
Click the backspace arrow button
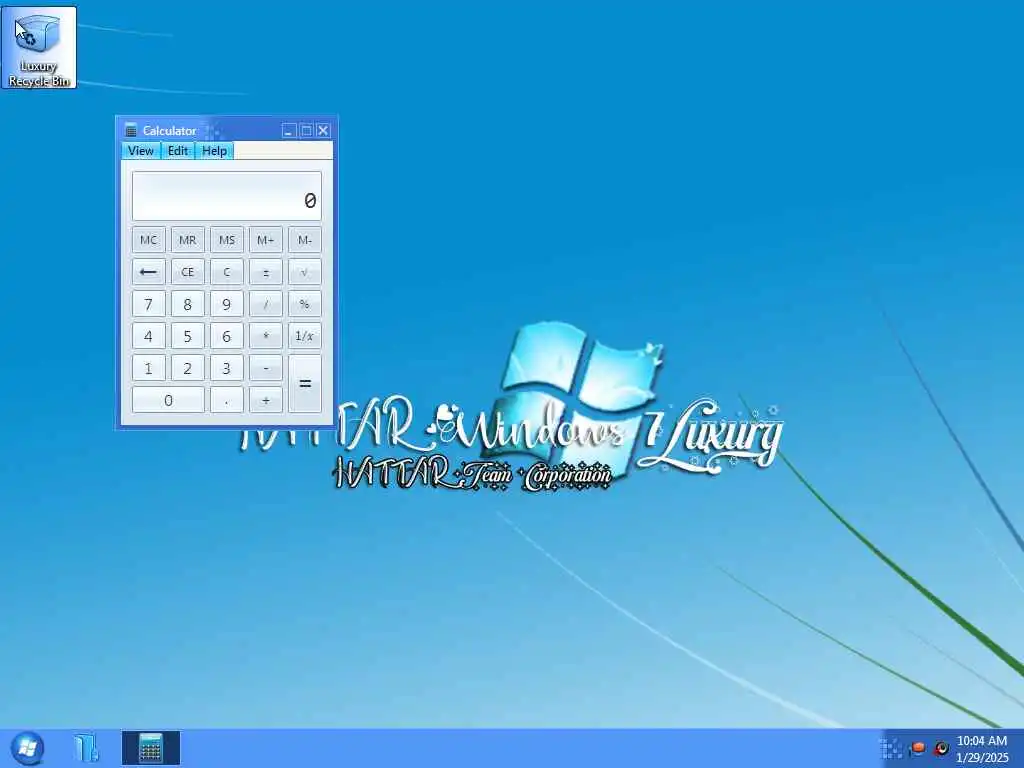click(x=148, y=272)
